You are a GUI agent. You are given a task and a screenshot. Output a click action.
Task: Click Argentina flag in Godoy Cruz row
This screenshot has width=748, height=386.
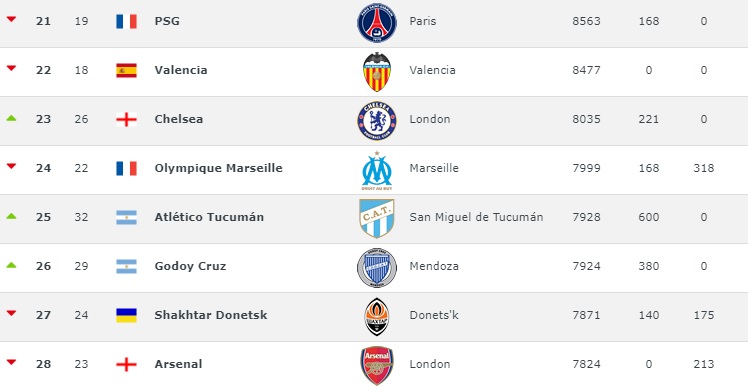(x=126, y=266)
